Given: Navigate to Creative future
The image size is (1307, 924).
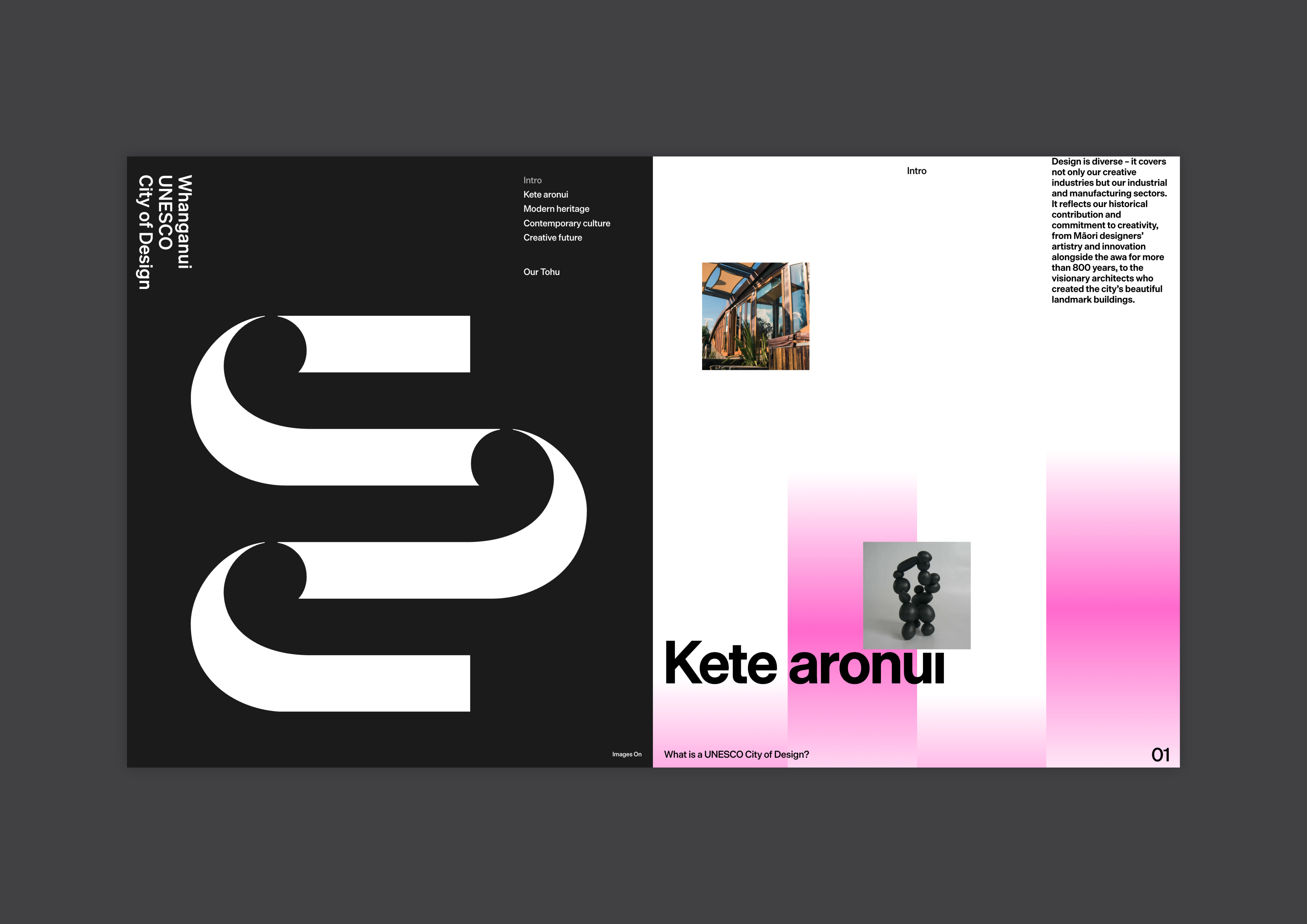Looking at the screenshot, I should point(552,237).
